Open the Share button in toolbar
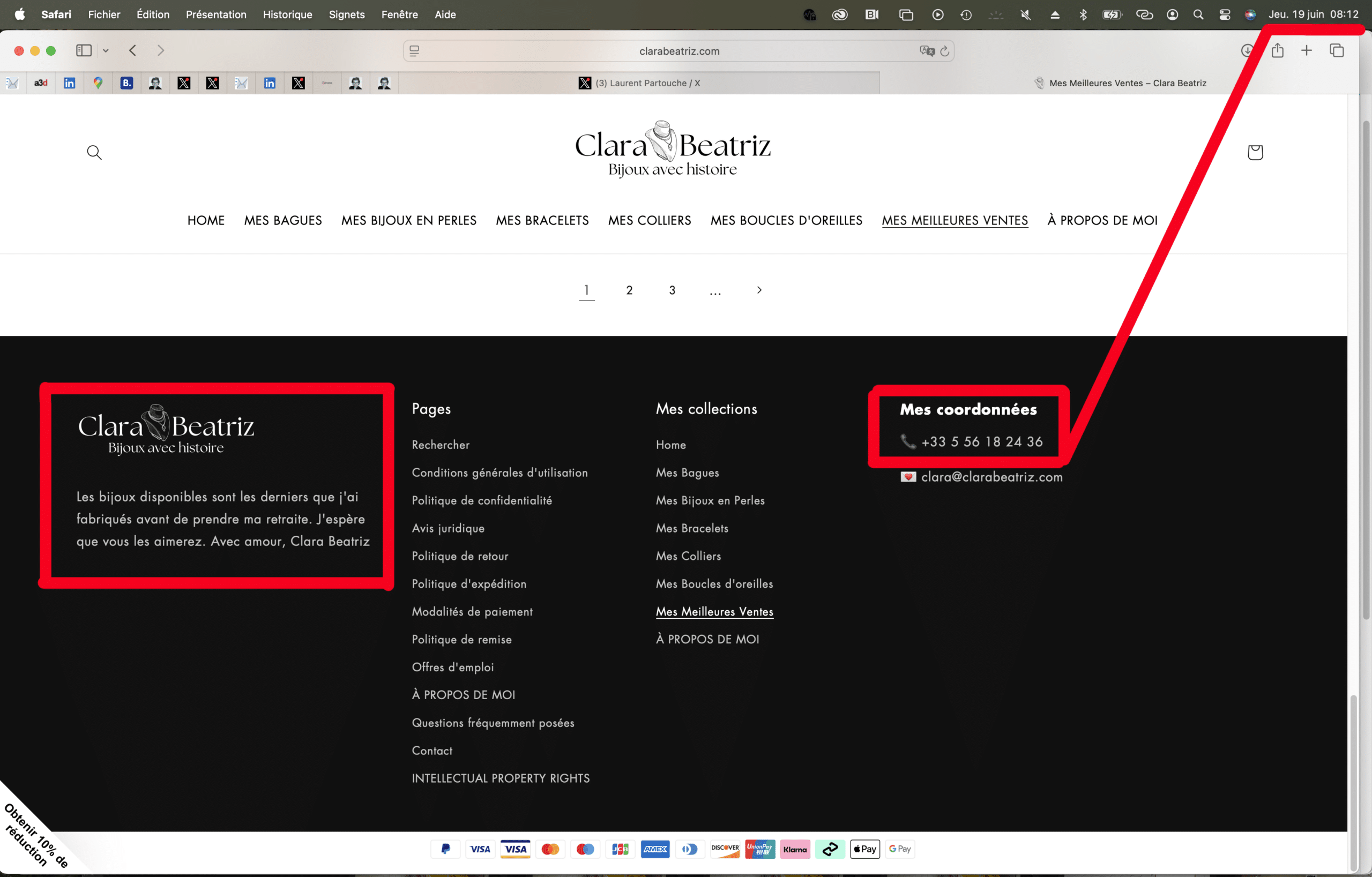 (x=1278, y=51)
